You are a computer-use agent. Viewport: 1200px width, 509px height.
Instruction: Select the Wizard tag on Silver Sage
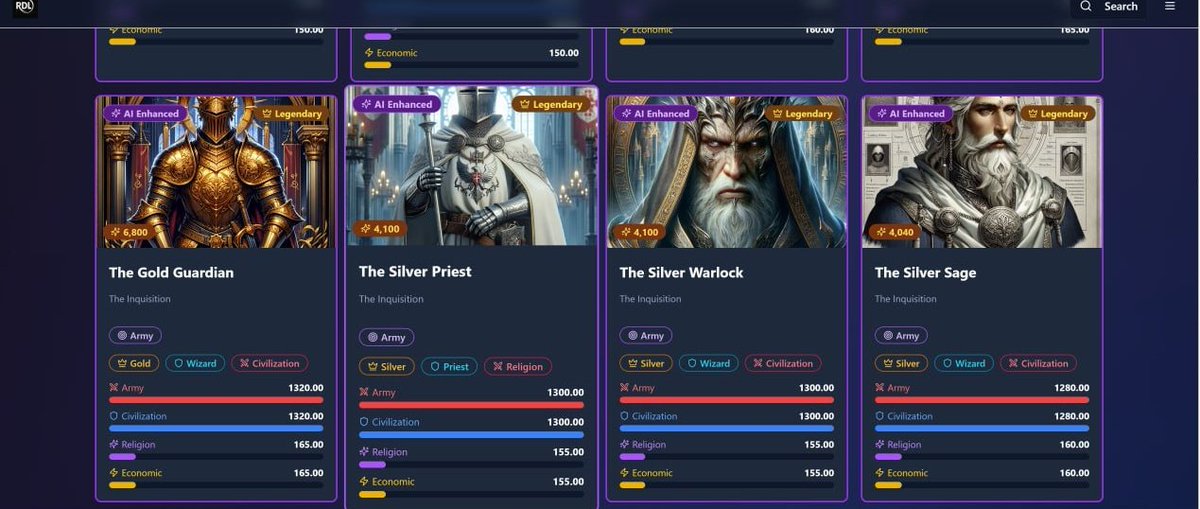964,364
